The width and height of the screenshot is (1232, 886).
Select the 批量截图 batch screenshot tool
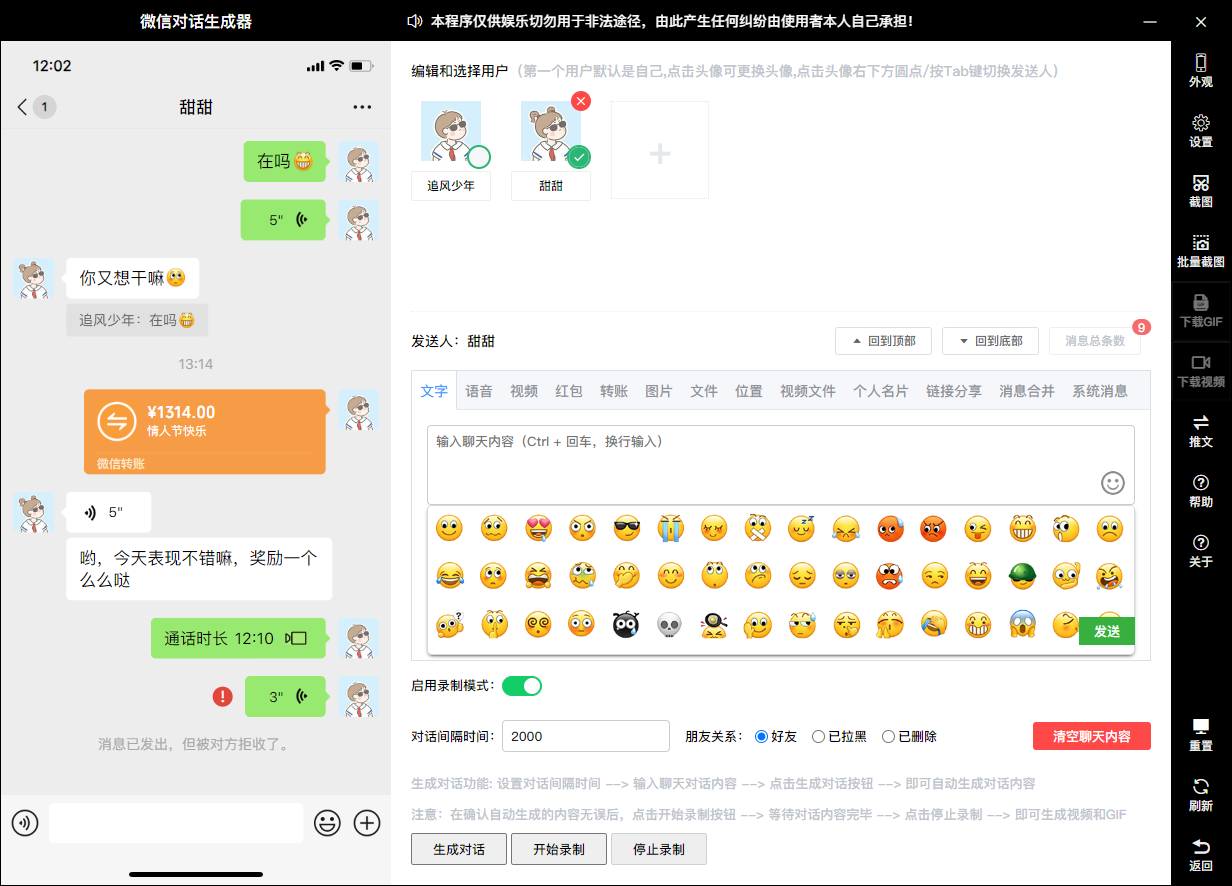click(x=1200, y=251)
